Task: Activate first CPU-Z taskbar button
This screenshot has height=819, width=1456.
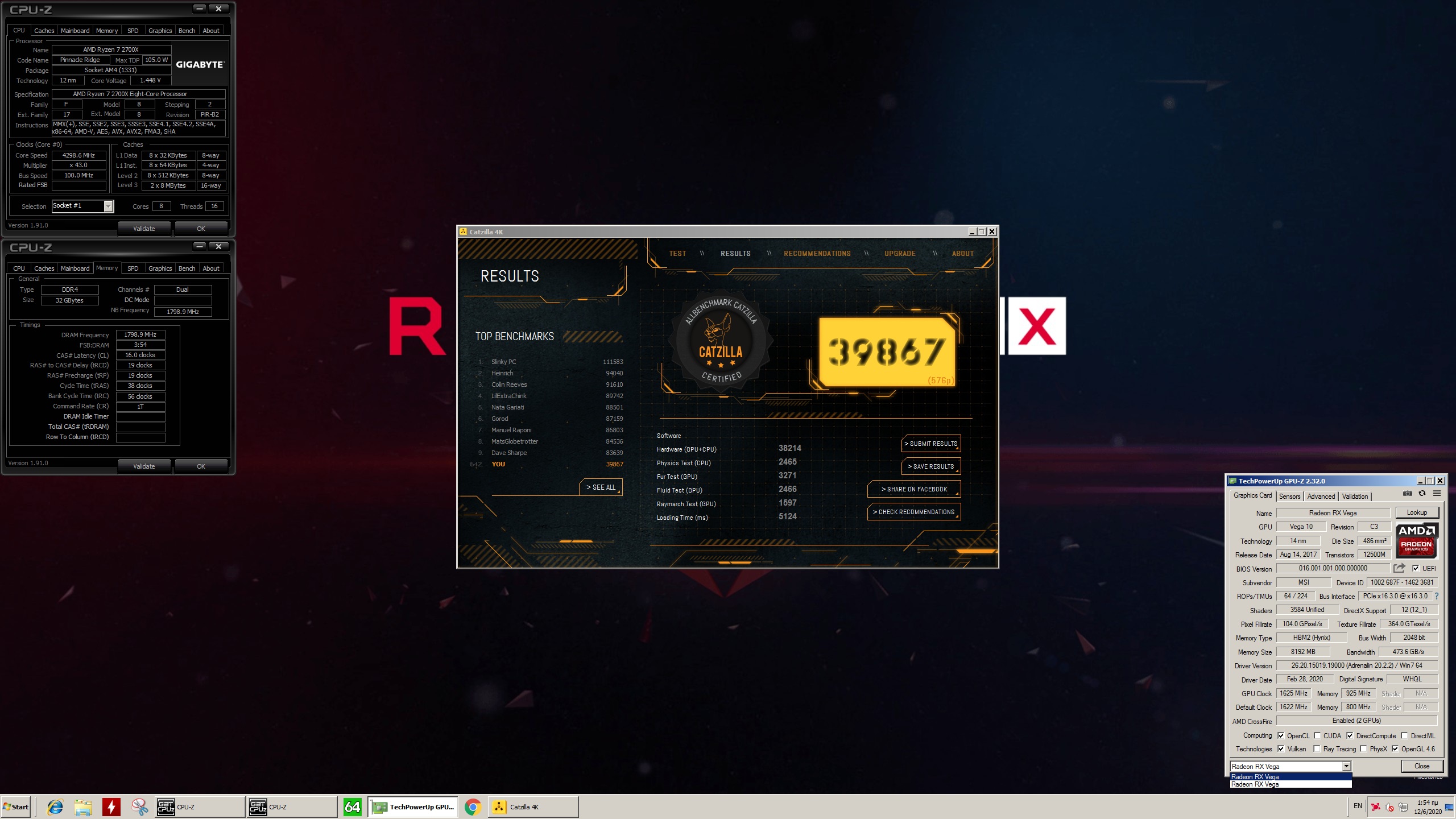Action: (x=200, y=806)
